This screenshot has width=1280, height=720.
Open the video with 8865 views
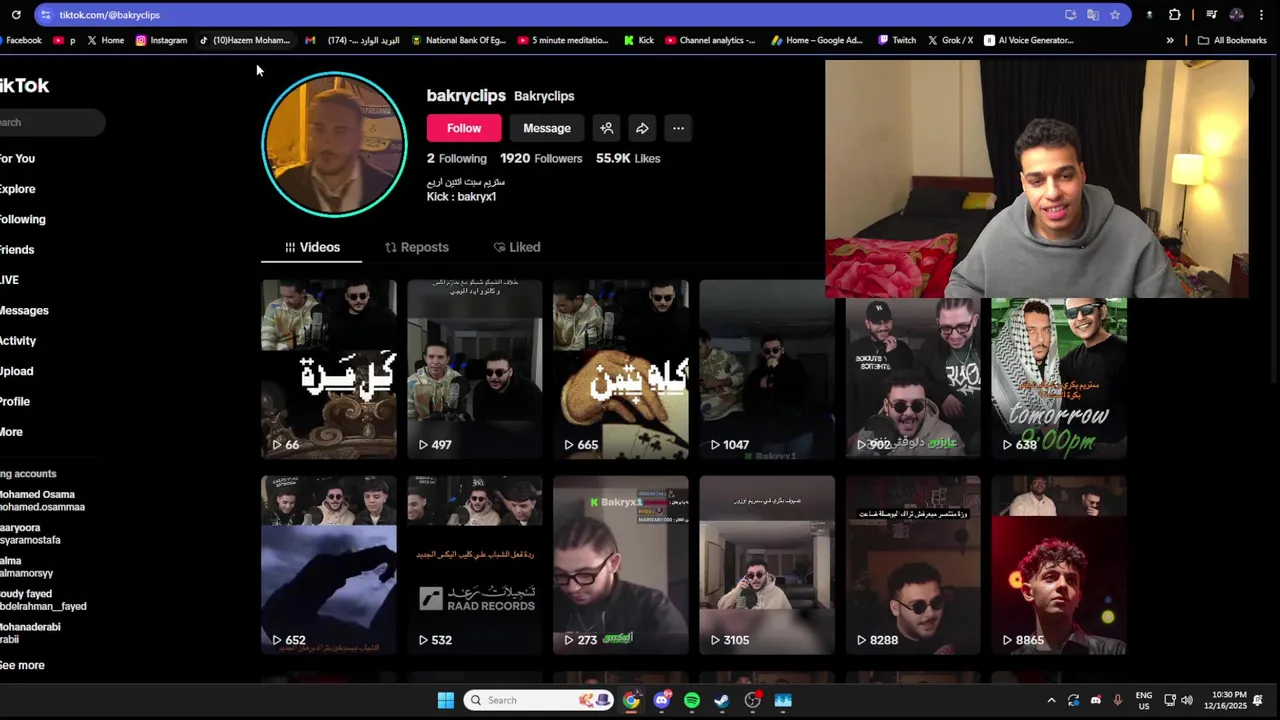coord(1059,565)
